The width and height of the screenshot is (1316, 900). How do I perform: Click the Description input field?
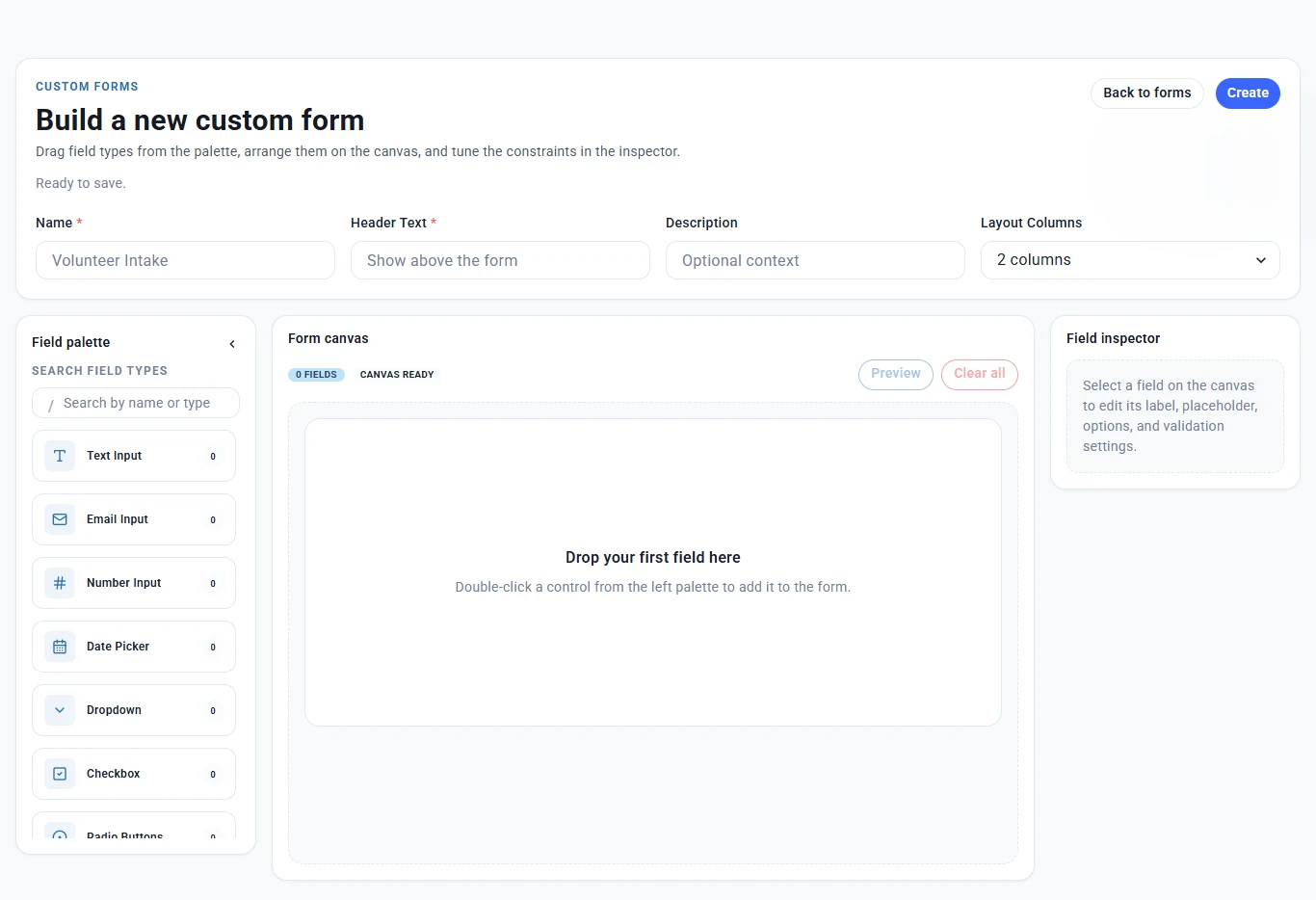click(815, 260)
